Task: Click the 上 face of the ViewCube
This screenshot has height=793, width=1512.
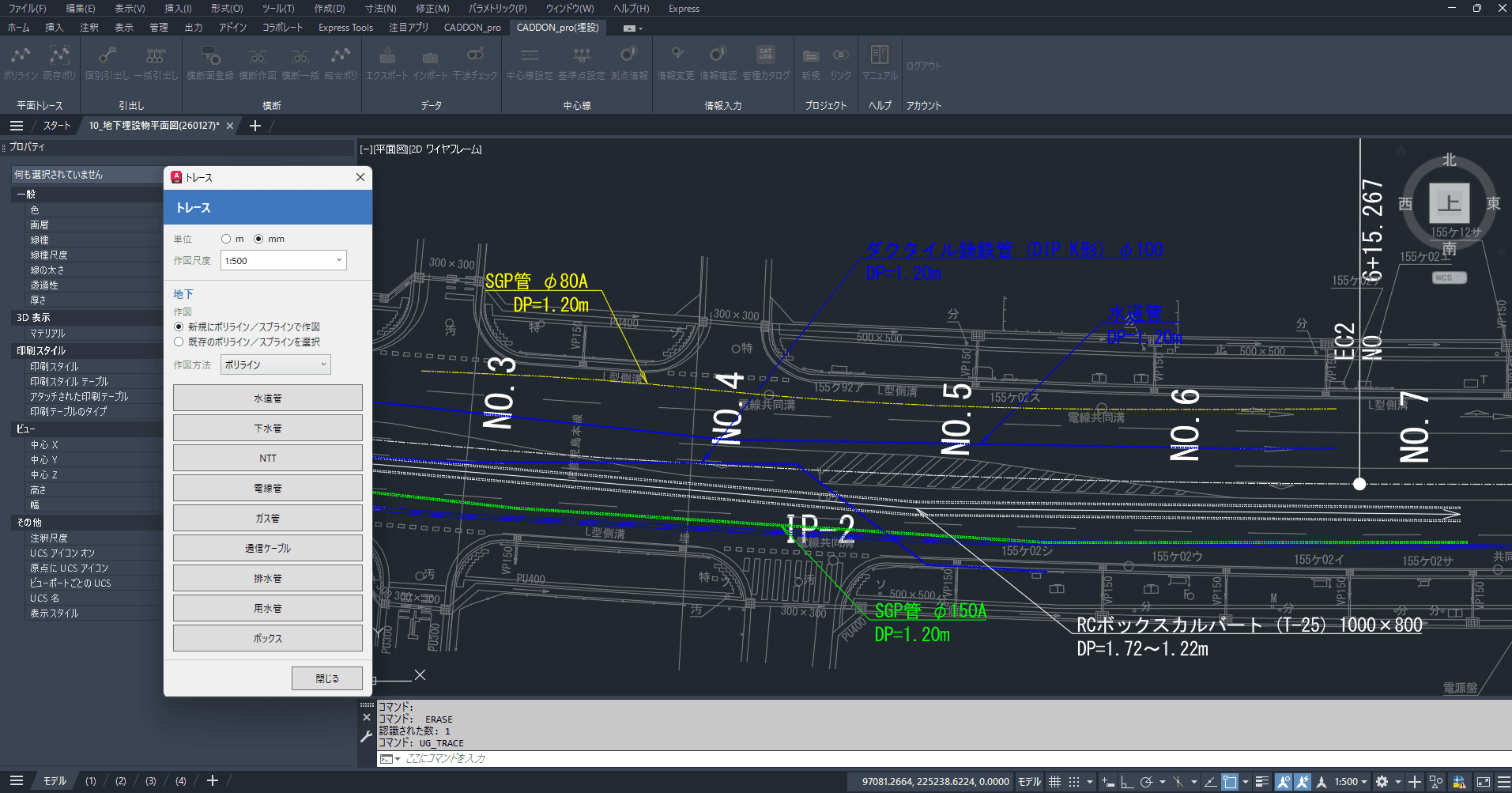Action: click(x=1449, y=203)
